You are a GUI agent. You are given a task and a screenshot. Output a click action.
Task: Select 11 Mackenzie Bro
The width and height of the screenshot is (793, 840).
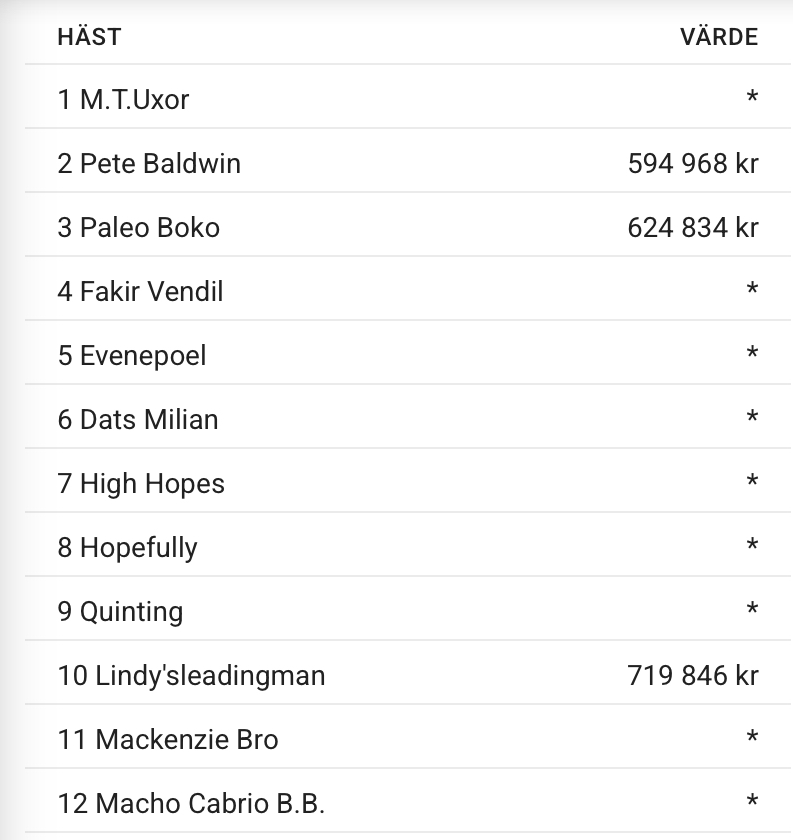pos(168,739)
